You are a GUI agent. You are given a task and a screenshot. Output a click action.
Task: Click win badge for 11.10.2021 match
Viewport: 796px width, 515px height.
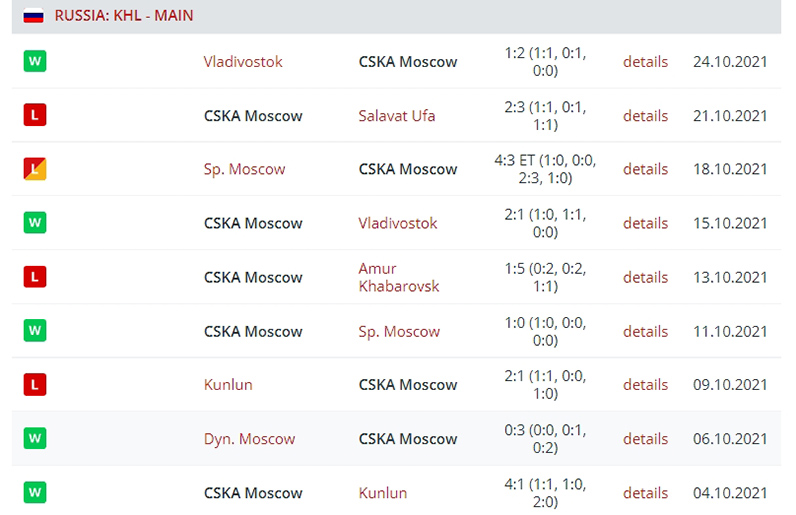pos(35,331)
